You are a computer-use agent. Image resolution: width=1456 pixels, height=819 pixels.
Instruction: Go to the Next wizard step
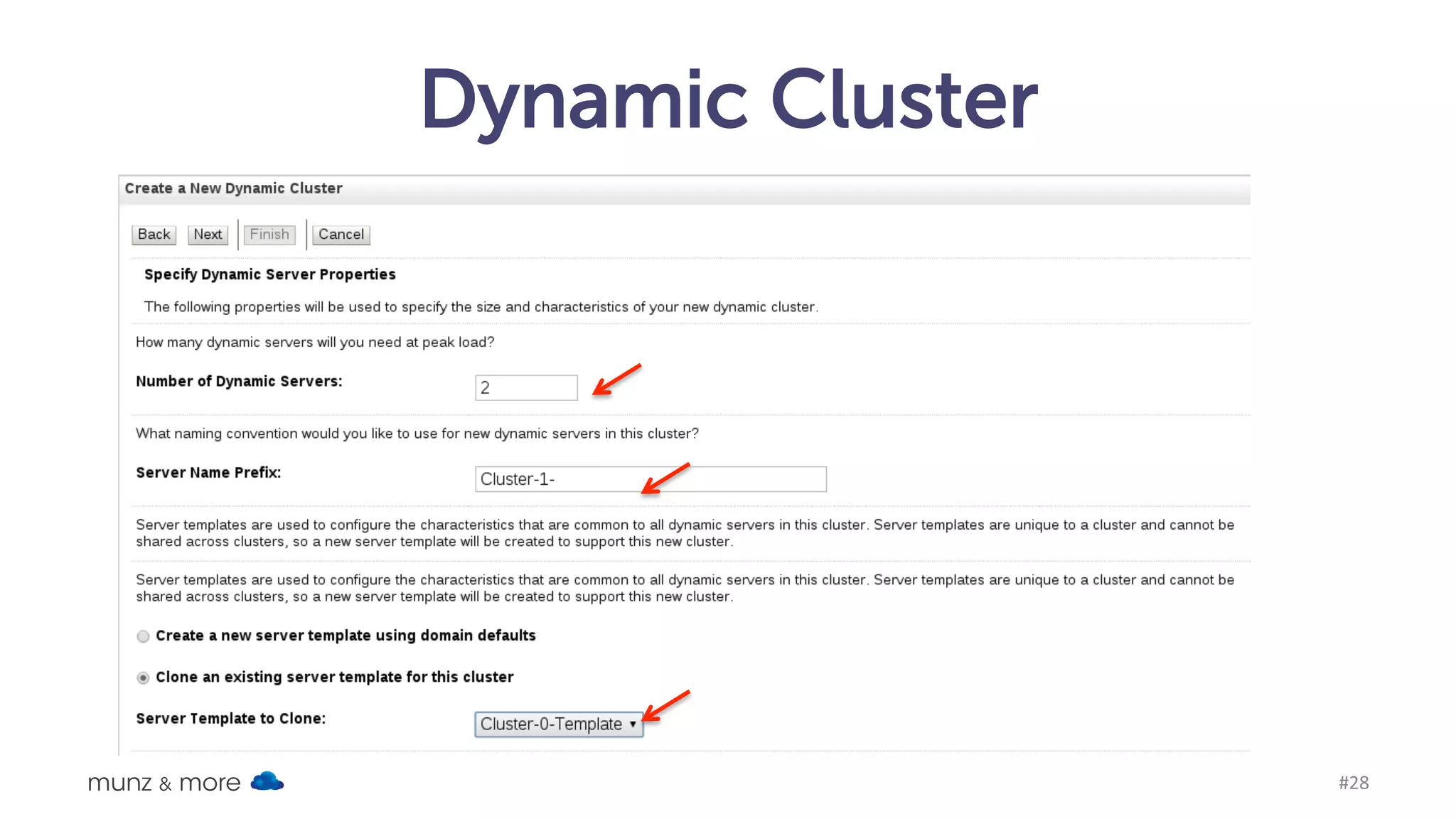[x=208, y=235]
